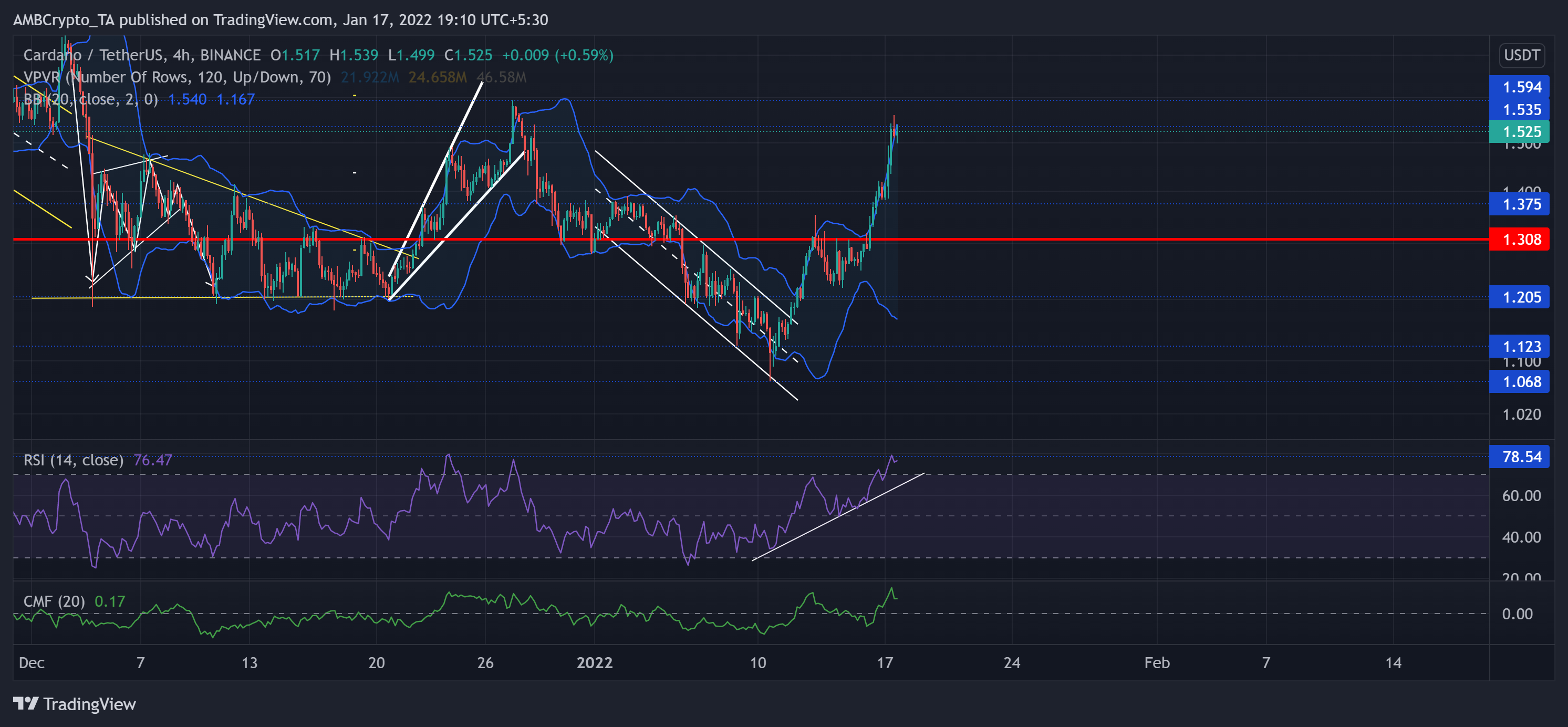
Task: Click the USDT currency button
Action: tap(1522, 55)
